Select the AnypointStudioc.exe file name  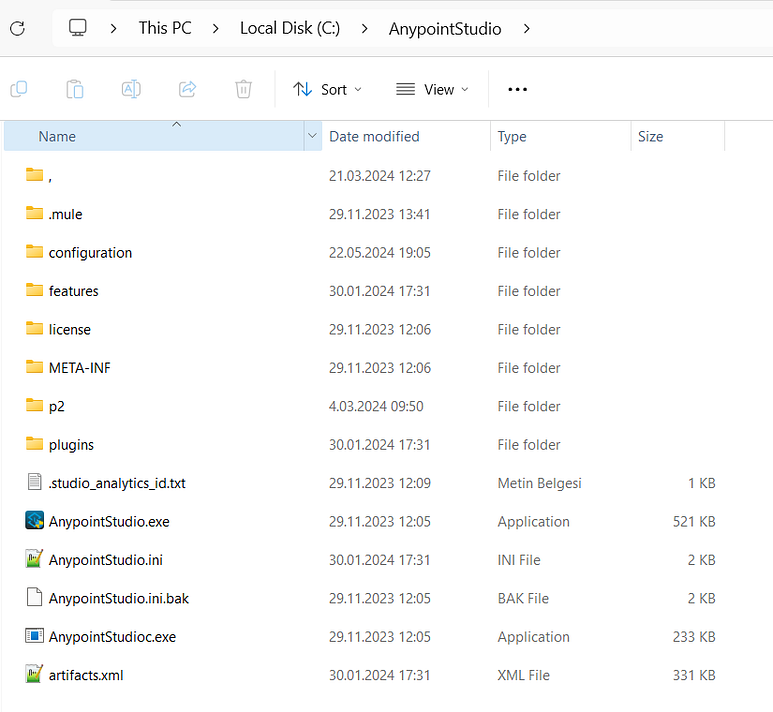(112, 637)
